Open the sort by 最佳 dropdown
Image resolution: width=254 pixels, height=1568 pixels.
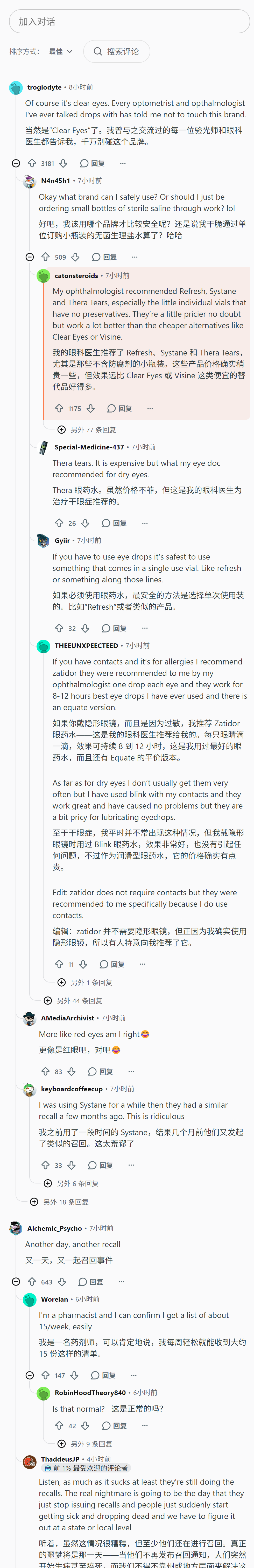pyautogui.click(x=61, y=52)
